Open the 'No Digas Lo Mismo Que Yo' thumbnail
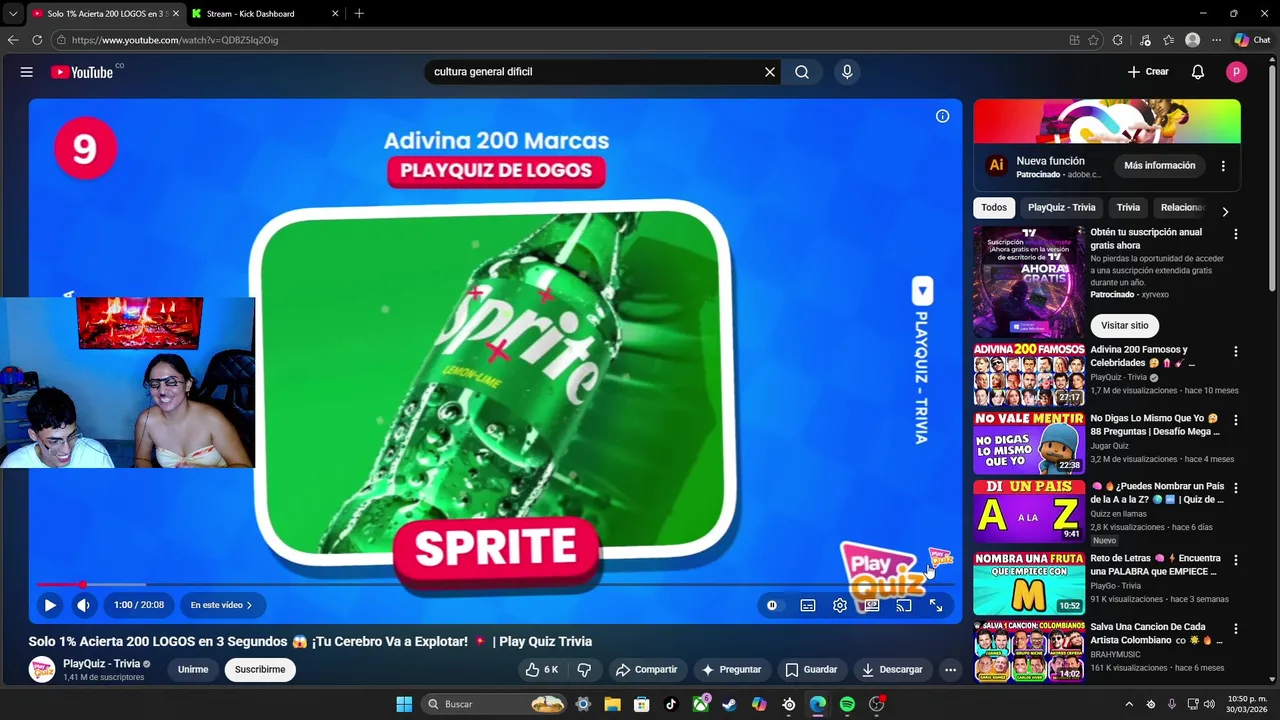Screen dimensions: 1280x720 [x=1029, y=442]
